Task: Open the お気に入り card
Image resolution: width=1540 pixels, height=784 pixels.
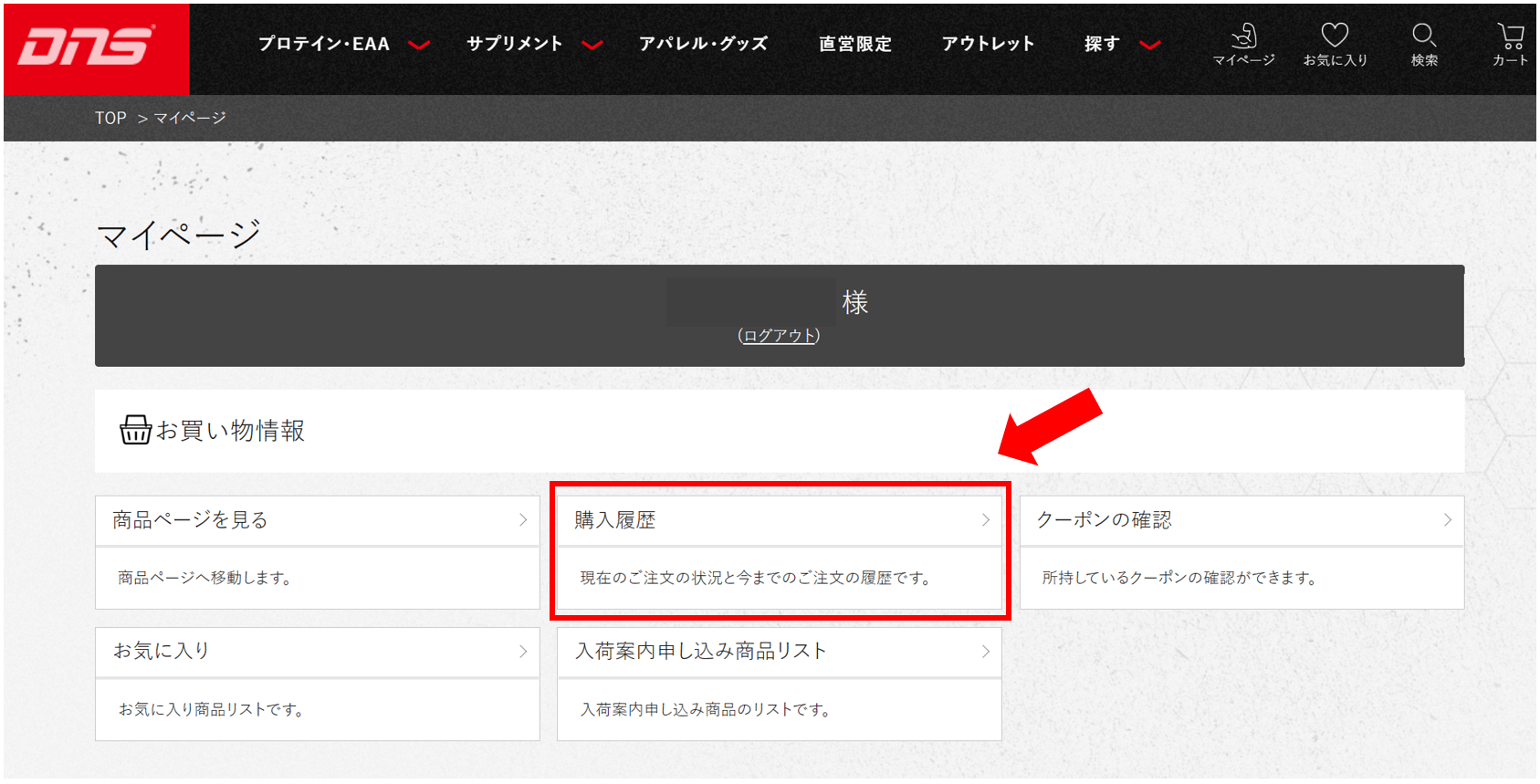Action: tap(318, 652)
